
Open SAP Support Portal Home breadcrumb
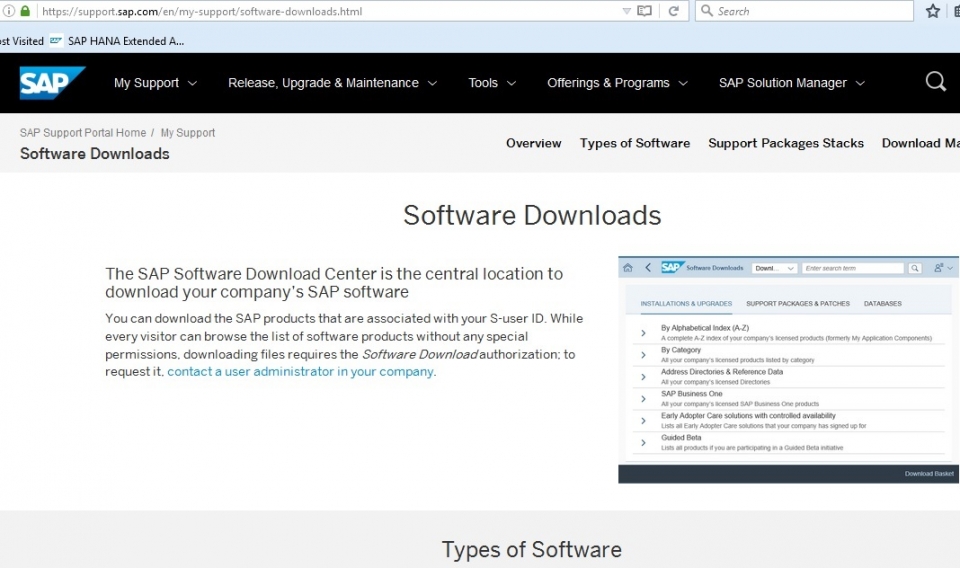click(83, 132)
